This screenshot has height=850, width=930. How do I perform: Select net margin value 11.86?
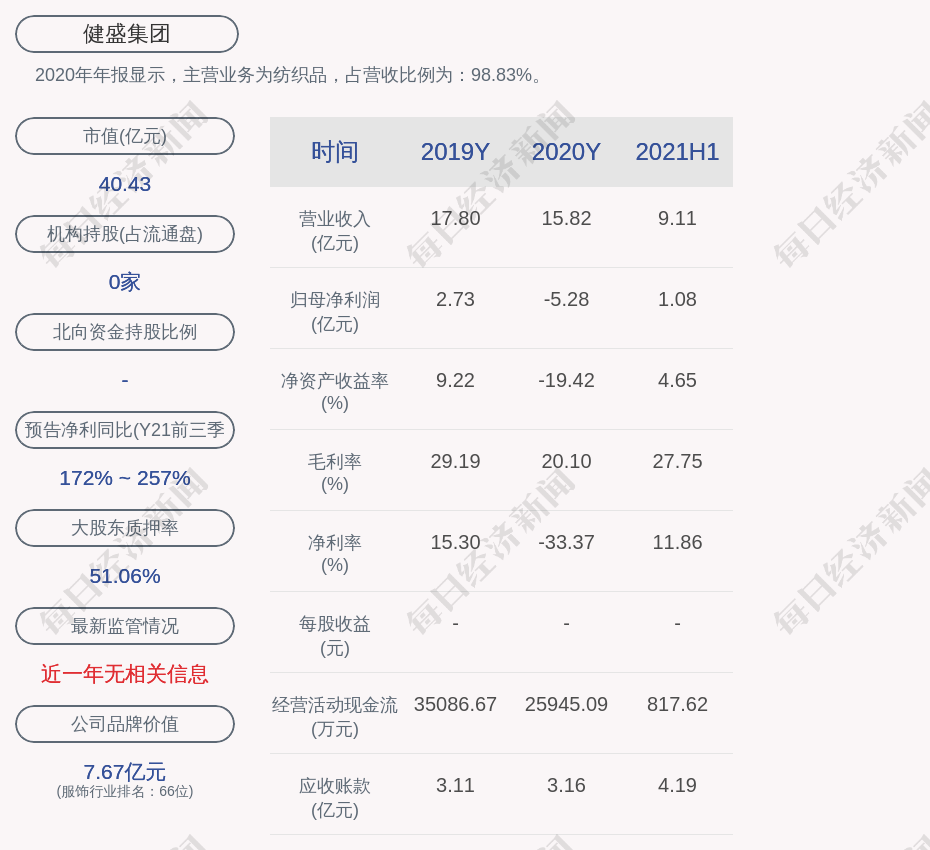pyautogui.click(x=677, y=542)
